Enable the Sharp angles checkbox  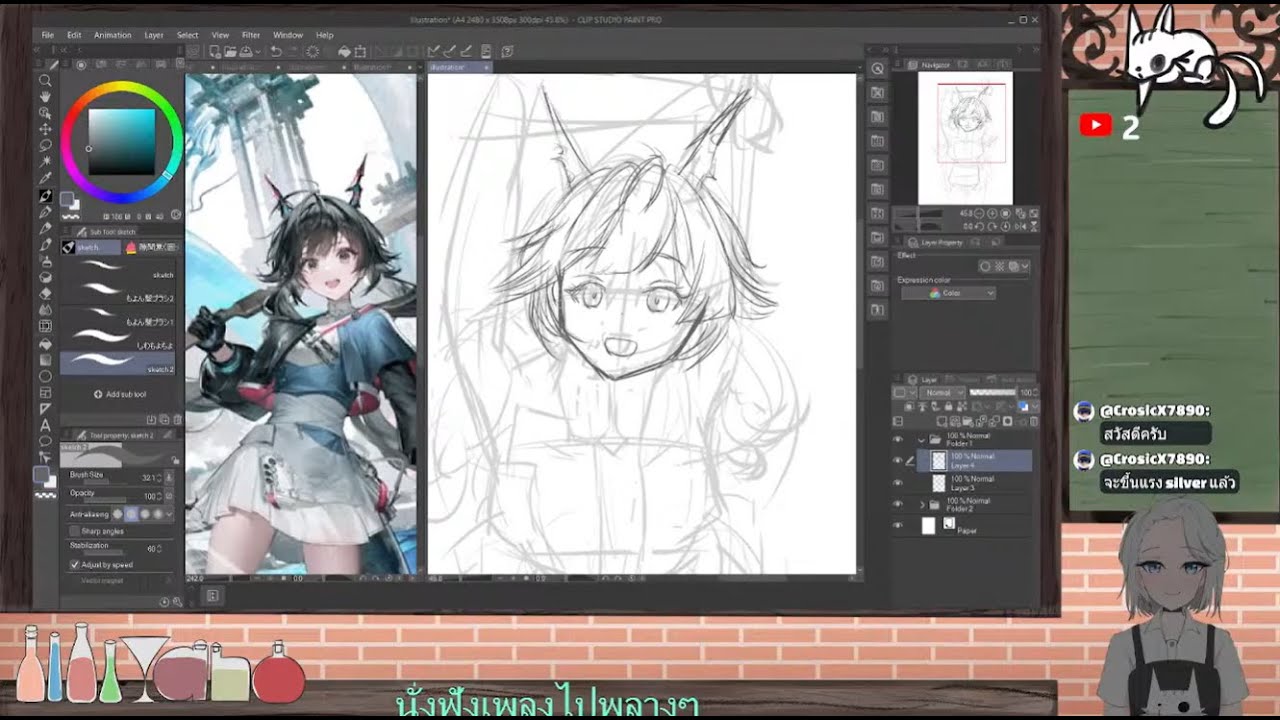75,531
